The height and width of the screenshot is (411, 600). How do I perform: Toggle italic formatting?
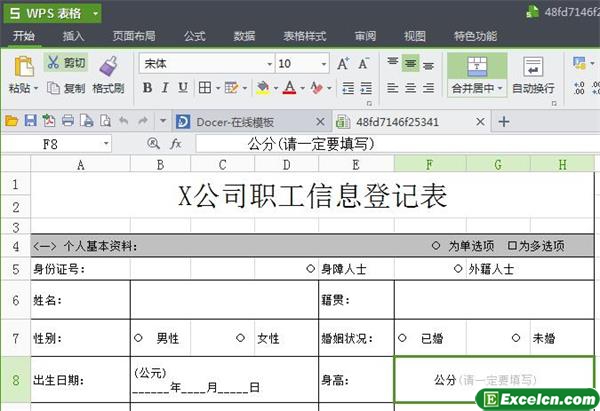pyautogui.click(x=165, y=88)
